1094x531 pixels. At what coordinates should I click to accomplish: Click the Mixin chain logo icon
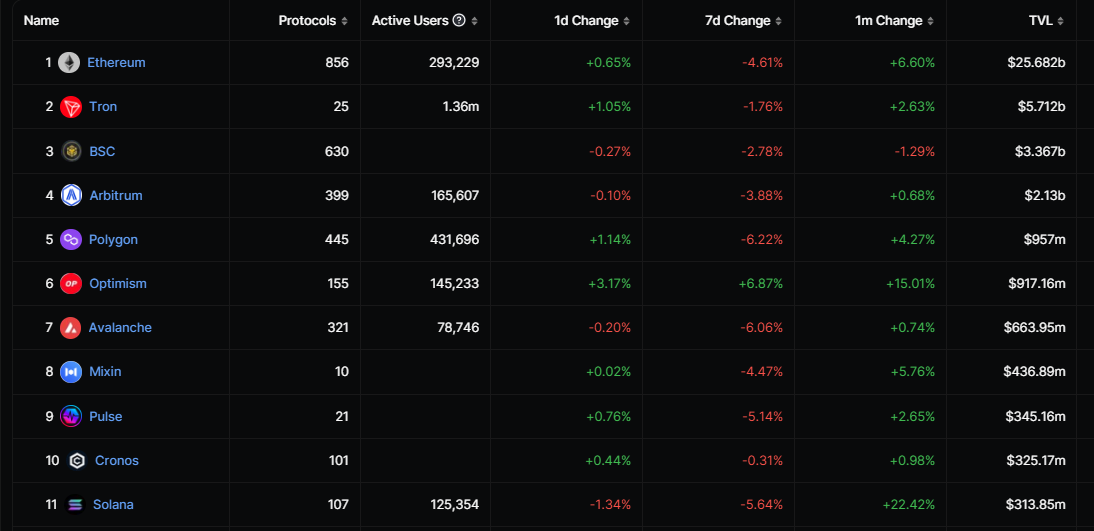[x=70, y=371]
